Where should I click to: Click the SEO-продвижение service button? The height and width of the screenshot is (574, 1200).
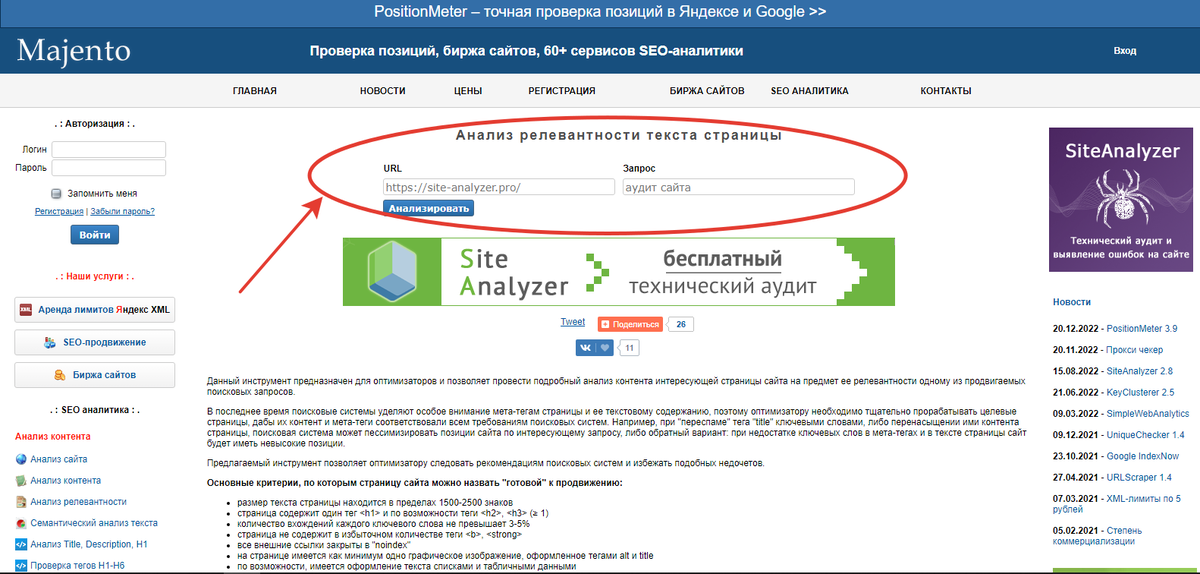pos(95,342)
